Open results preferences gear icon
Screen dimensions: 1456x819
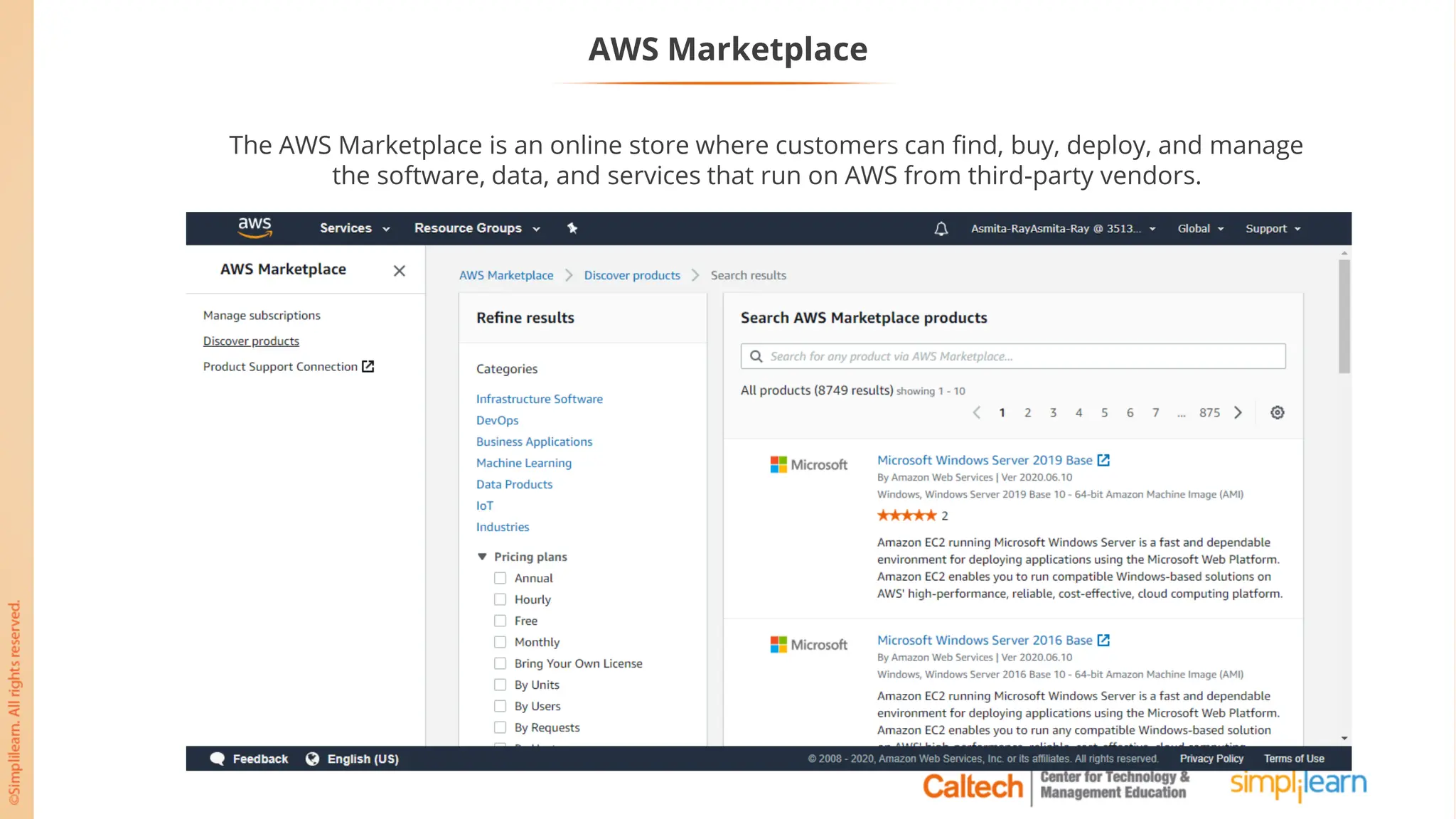[1277, 412]
